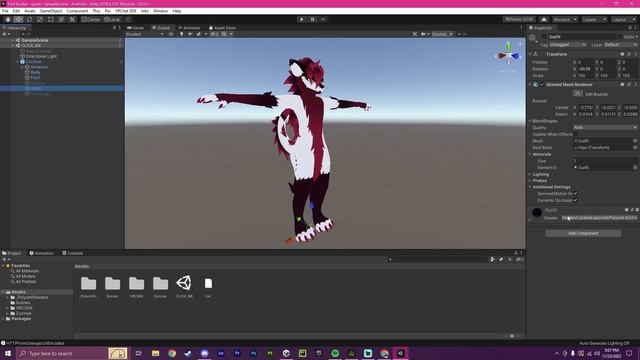Click the Add Component button

pyautogui.click(x=583, y=233)
